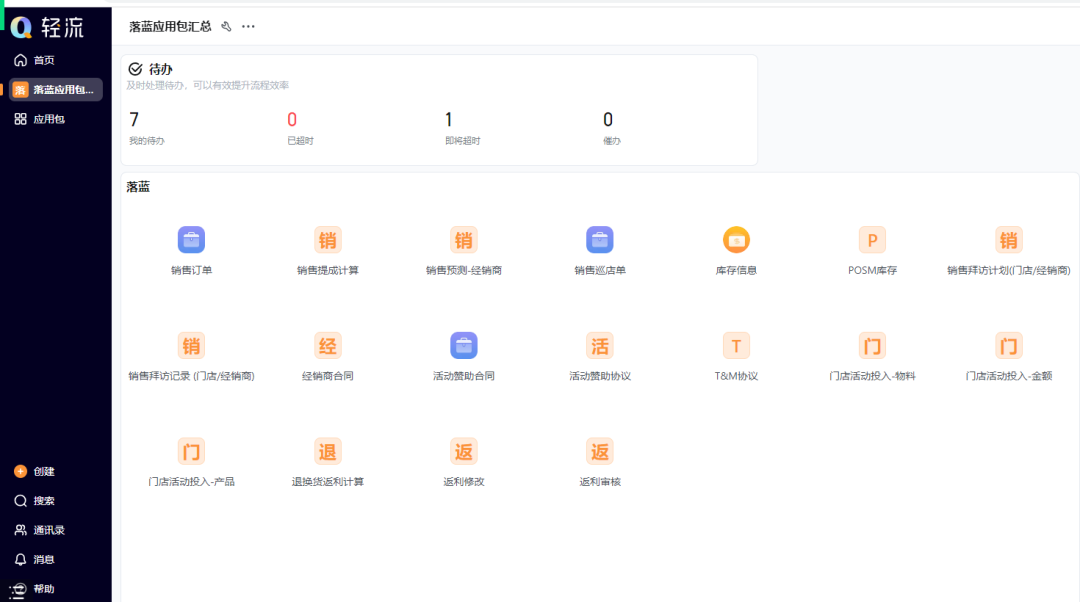Open the 活动赞助合同 app icon
Image resolution: width=1080 pixels, height=602 pixels.
[x=464, y=346]
